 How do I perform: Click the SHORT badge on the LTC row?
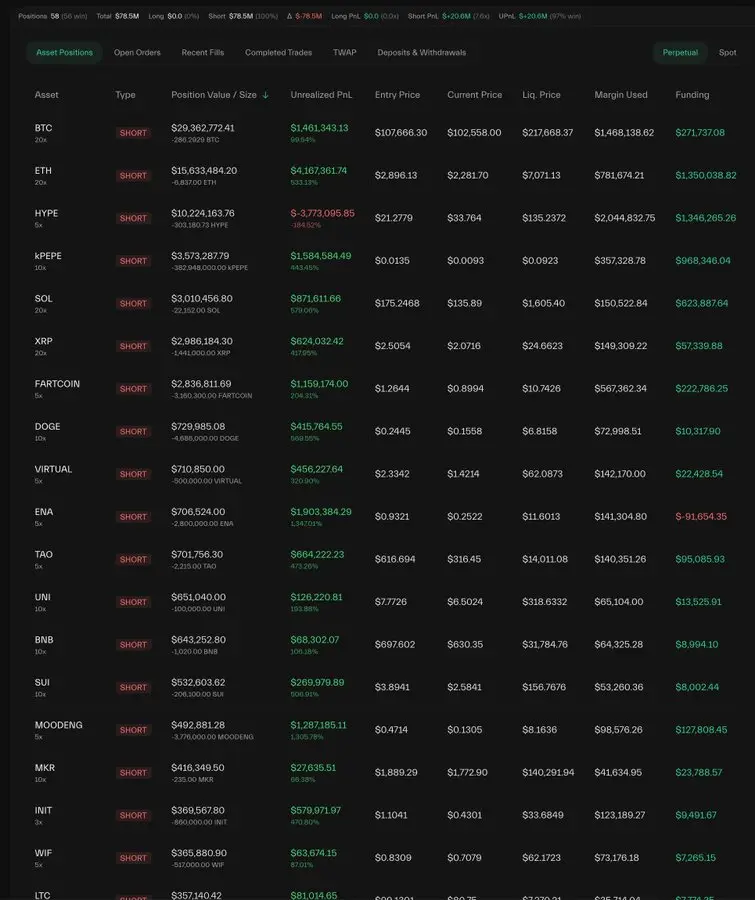[x=131, y=898]
